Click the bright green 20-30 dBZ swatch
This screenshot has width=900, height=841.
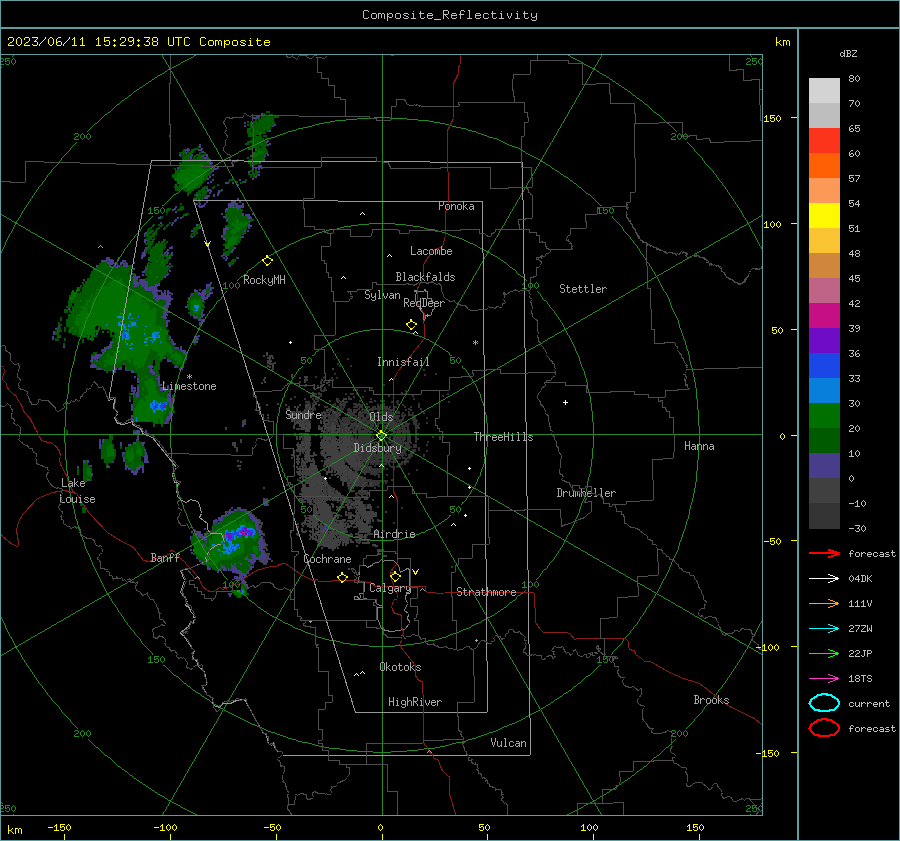click(x=824, y=416)
